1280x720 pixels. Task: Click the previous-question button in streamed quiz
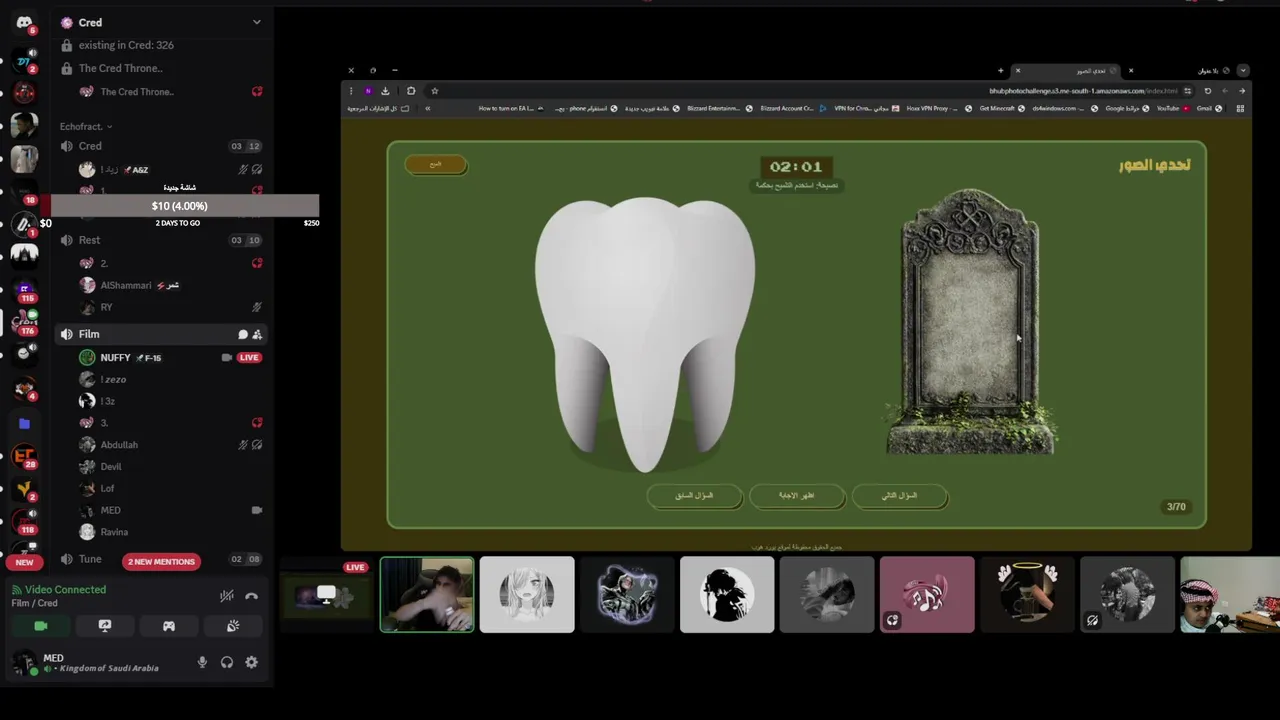click(x=694, y=496)
